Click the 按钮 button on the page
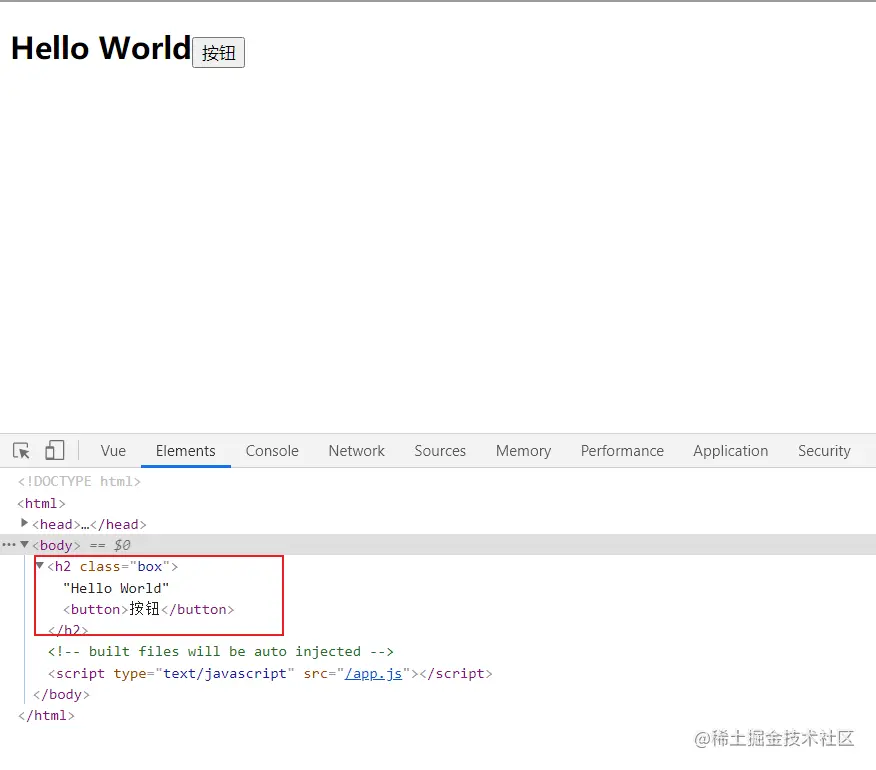 tap(218, 53)
